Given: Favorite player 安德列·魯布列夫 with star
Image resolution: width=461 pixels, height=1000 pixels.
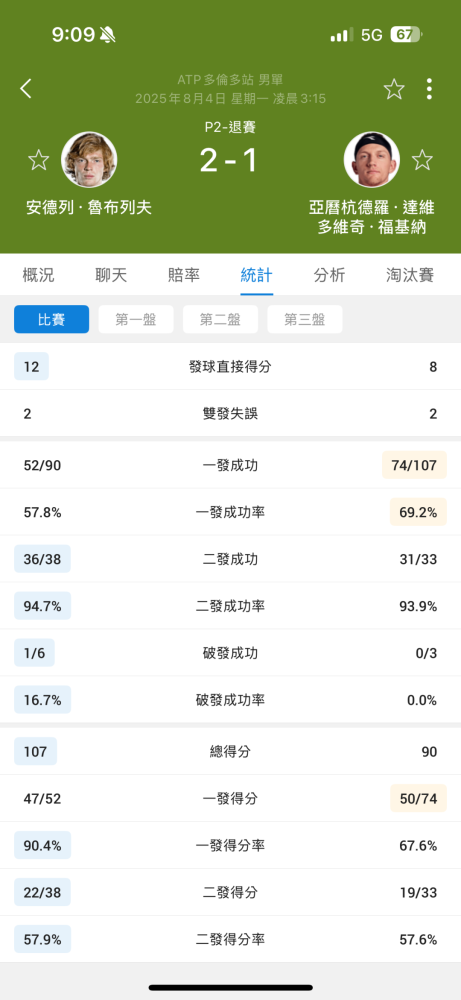Looking at the screenshot, I should coord(39,159).
